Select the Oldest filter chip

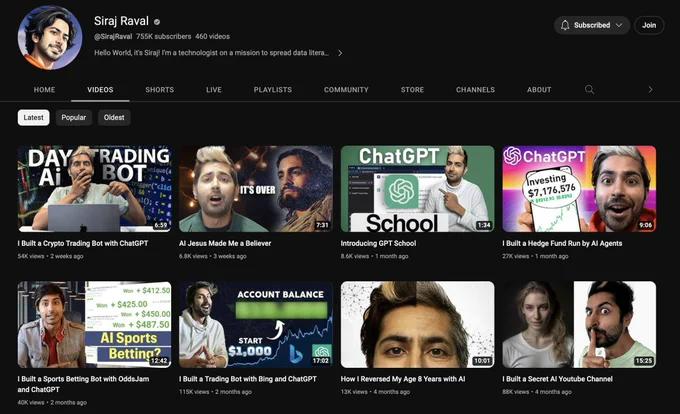click(x=114, y=118)
